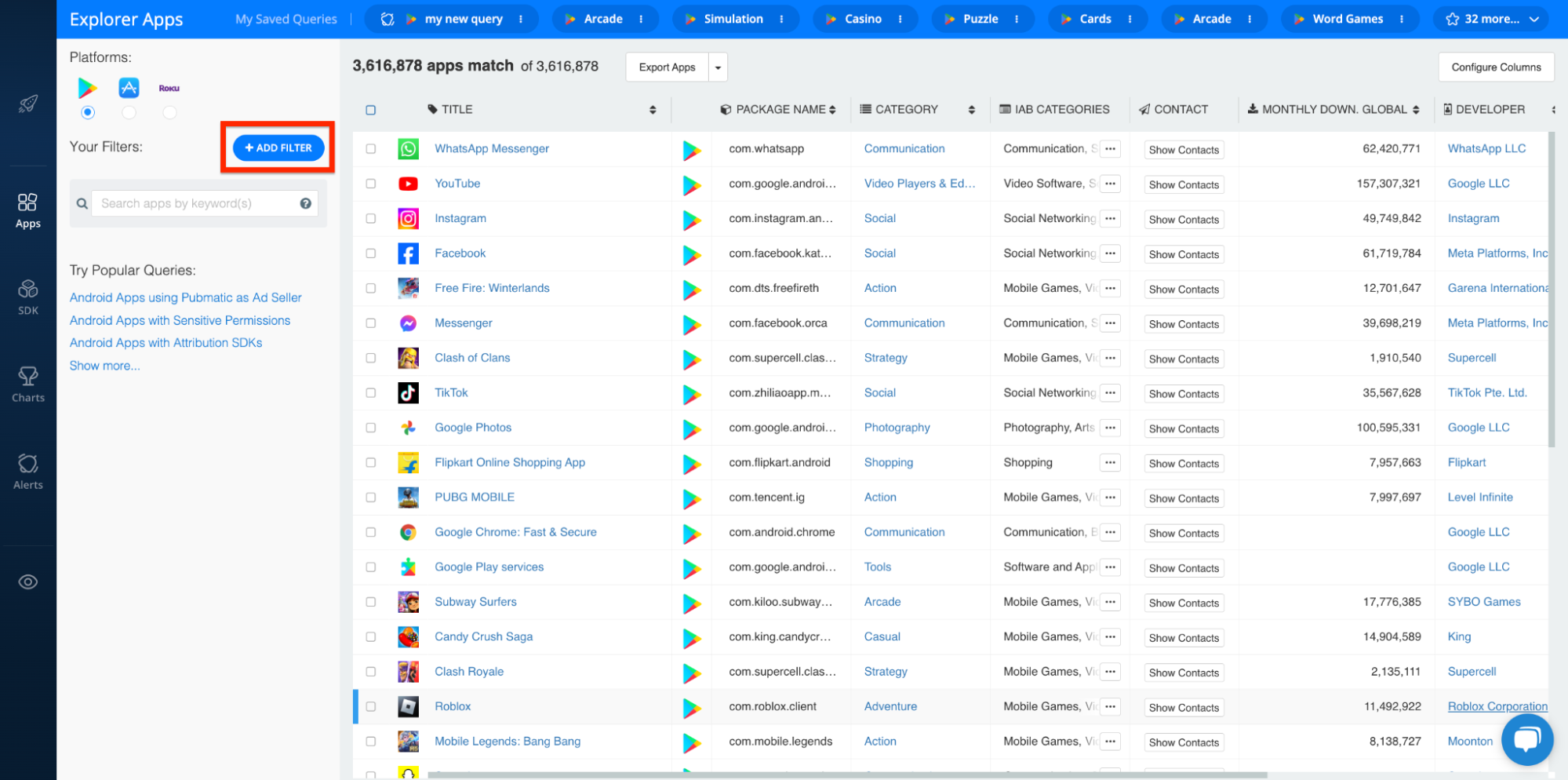The height and width of the screenshot is (780, 1568).
Task: Open the Flipkart Online Shopping App link
Action: (x=510, y=462)
